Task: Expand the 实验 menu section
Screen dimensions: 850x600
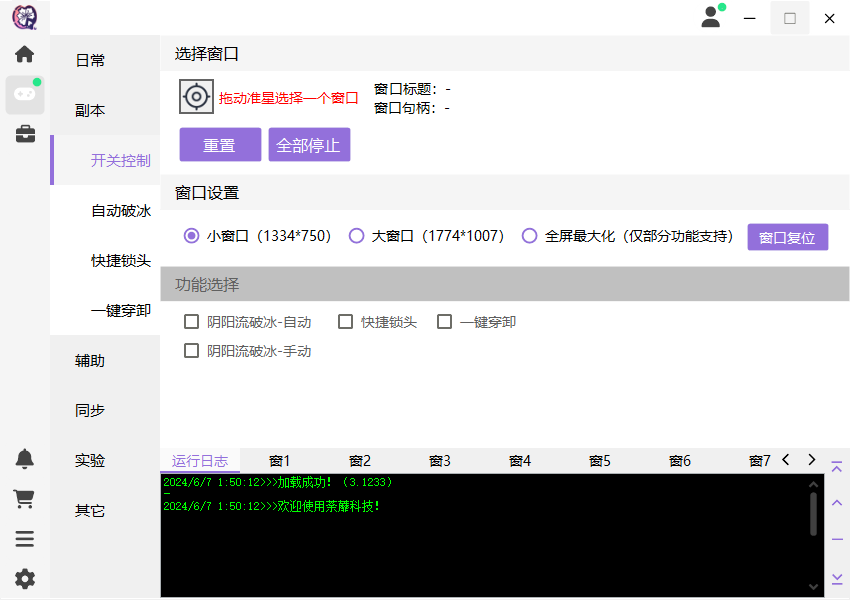Action: click(x=105, y=460)
